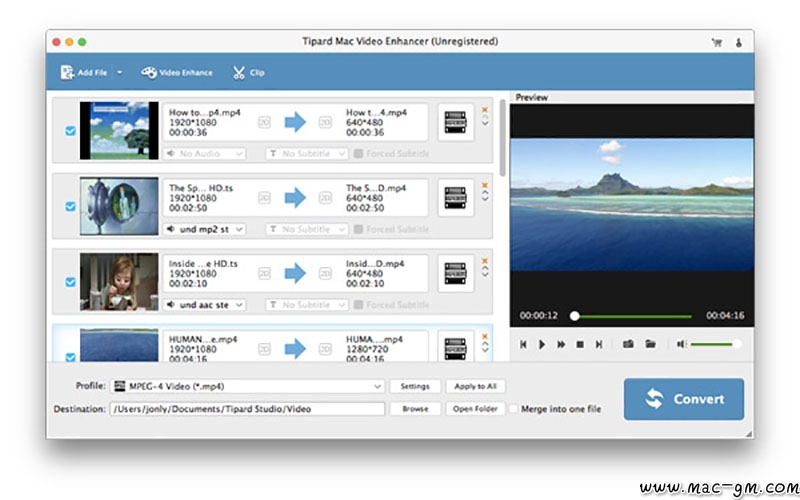Click output 2D icon in Inside ...e HD.ts row
The image size is (800, 500).
(x=325, y=273)
